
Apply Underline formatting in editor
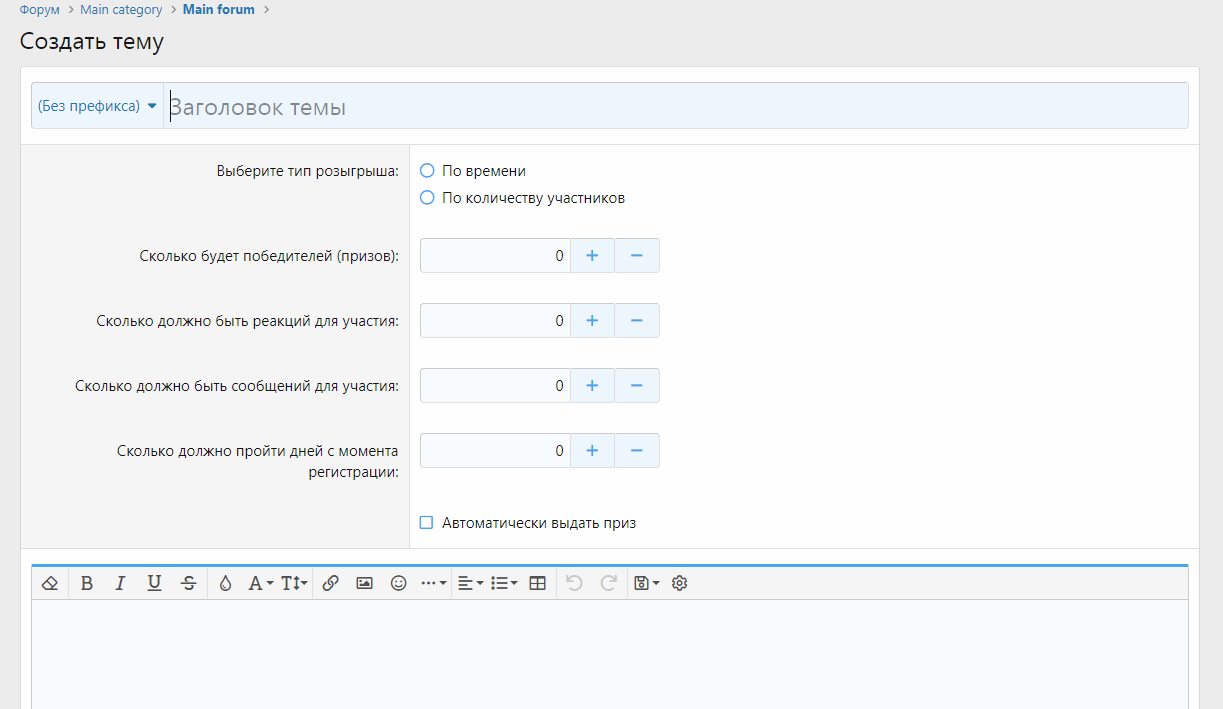pyautogui.click(x=154, y=583)
